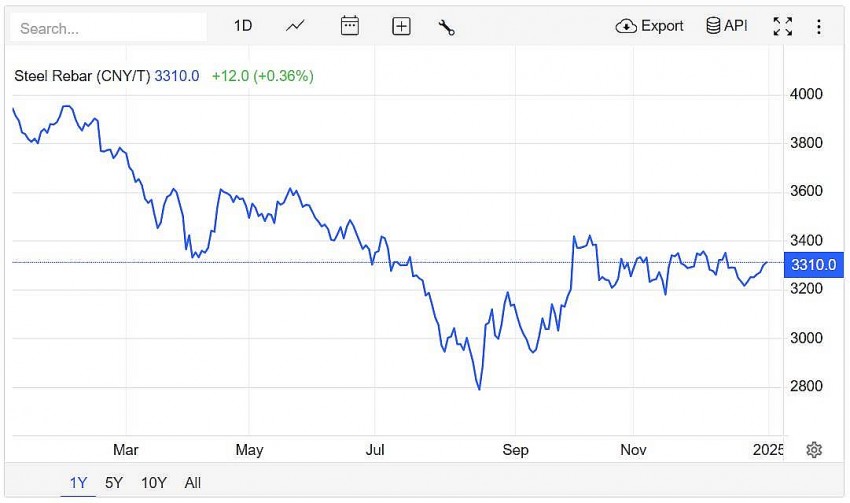The width and height of the screenshot is (850, 503).
Task: Open the wrench tools icon
Action: click(447, 27)
